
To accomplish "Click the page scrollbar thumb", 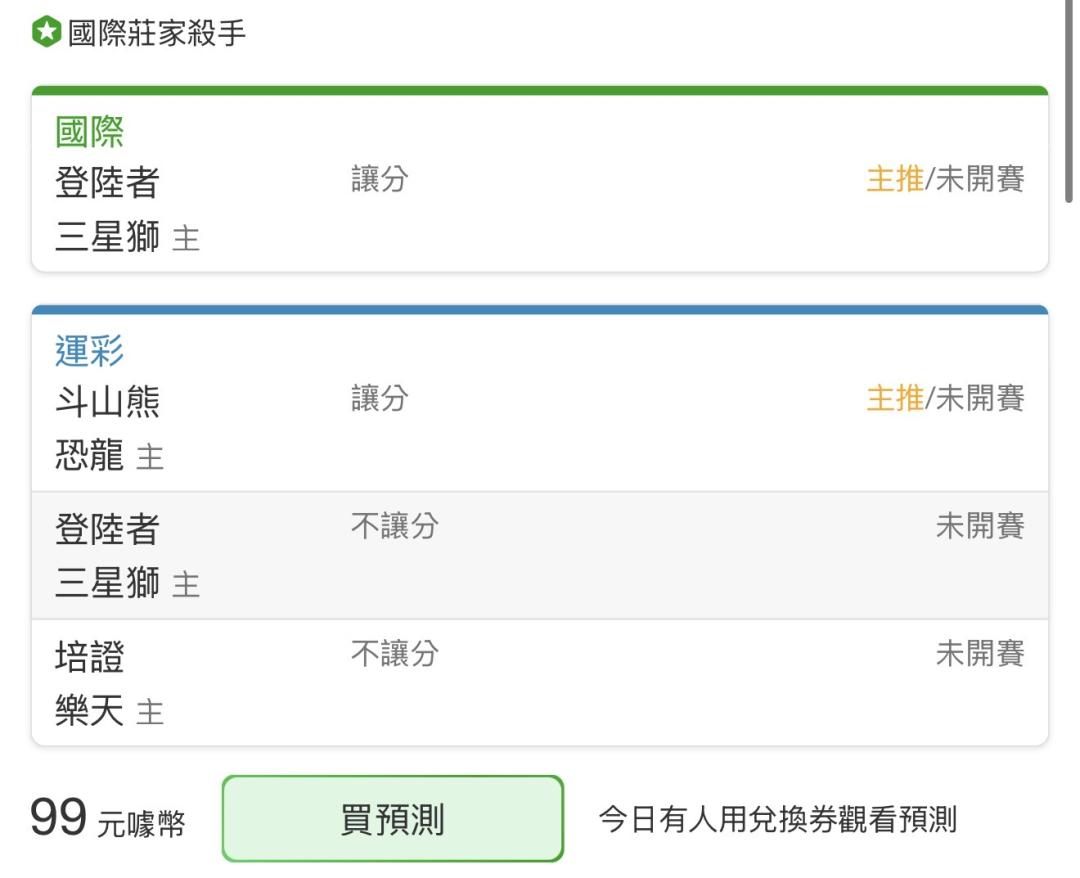I will [1069, 101].
